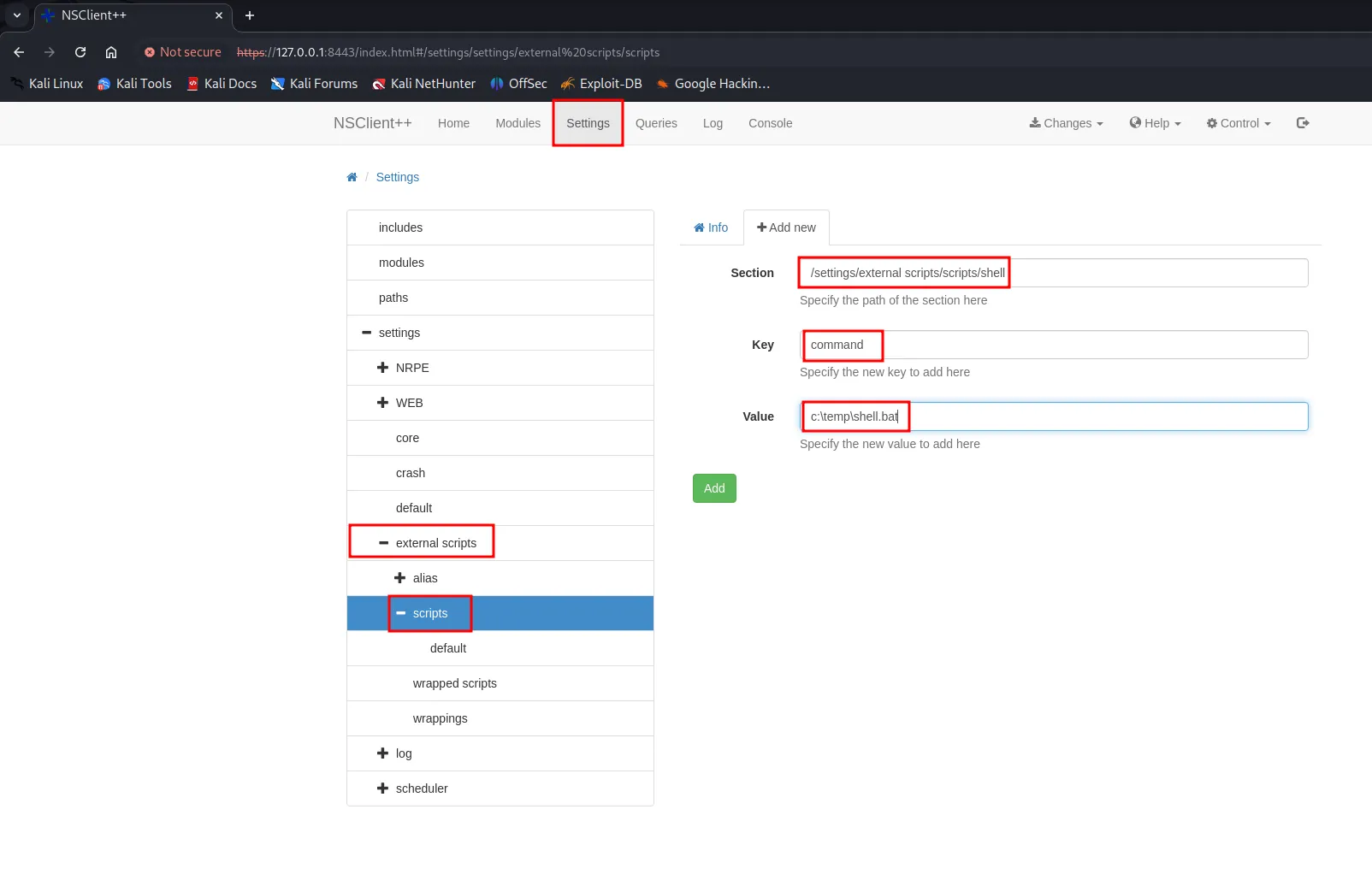Image resolution: width=1372 pixels, height=874 pixels.
Task: Click the address bar URL
Action: coord(448,52)
